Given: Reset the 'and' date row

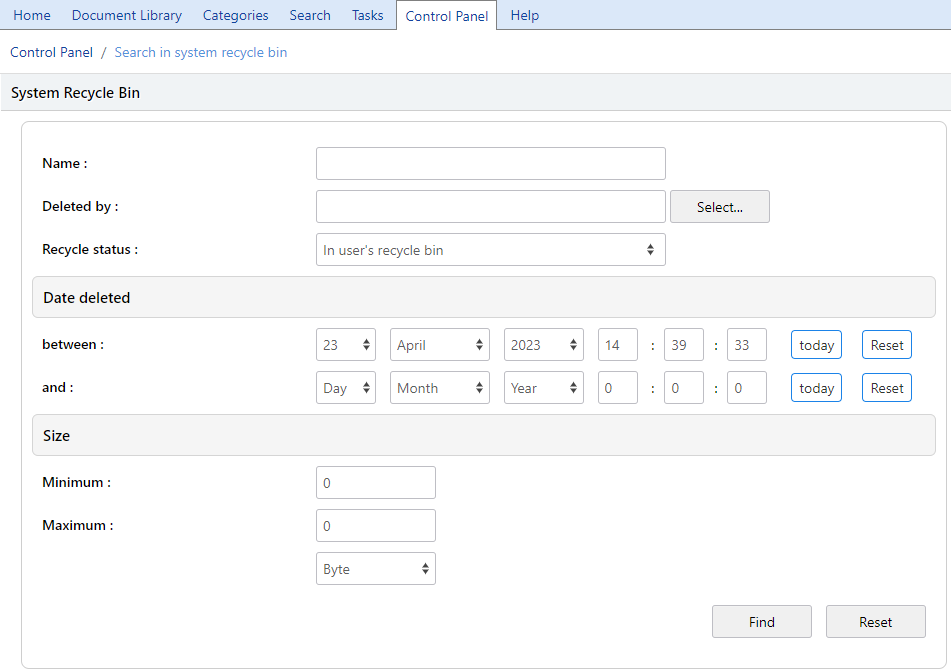Looking at the screenshot, I should (886, 388).
